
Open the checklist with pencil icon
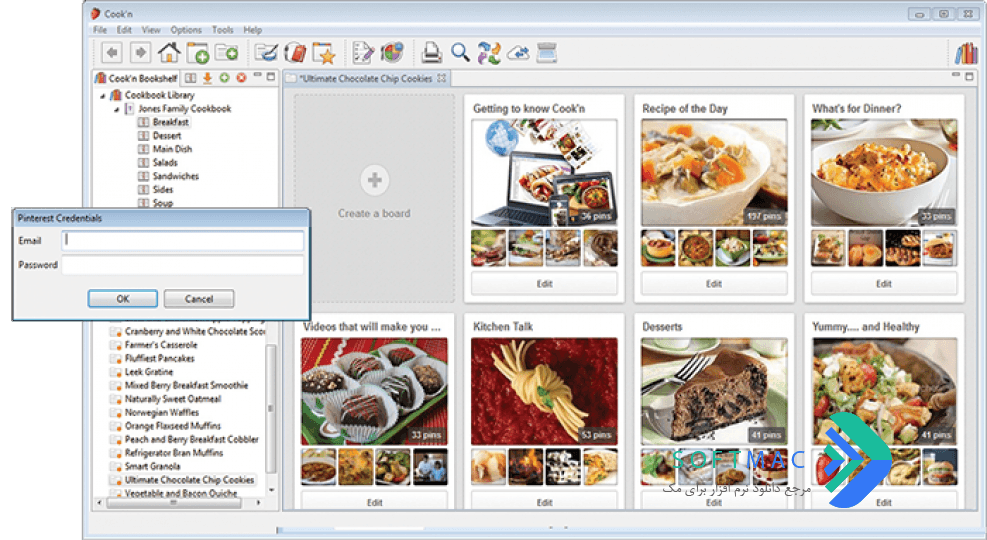click(363, 53)
